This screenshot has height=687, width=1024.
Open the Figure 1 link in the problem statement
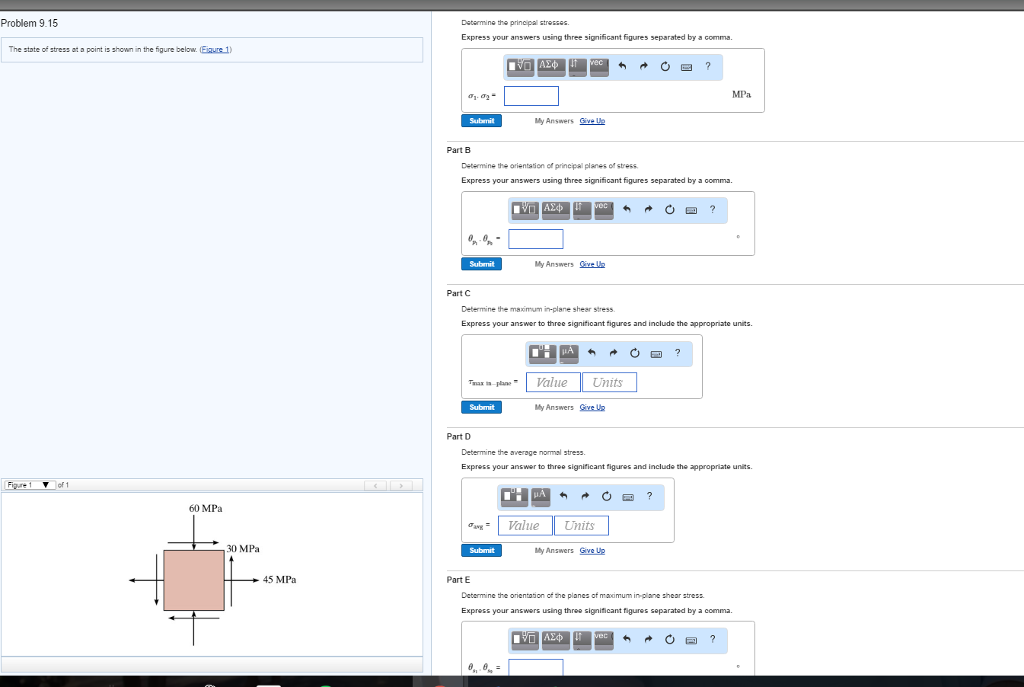coord(215,50)
